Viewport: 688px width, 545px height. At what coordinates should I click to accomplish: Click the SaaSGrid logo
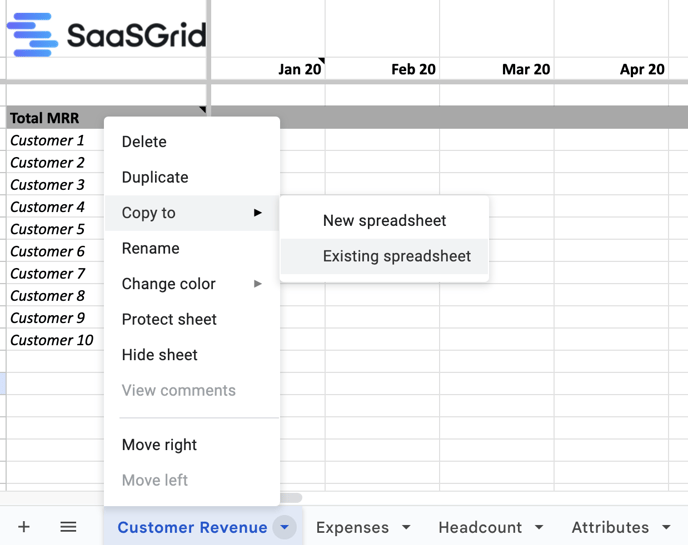pyautogui.click(x=106, y=36)
